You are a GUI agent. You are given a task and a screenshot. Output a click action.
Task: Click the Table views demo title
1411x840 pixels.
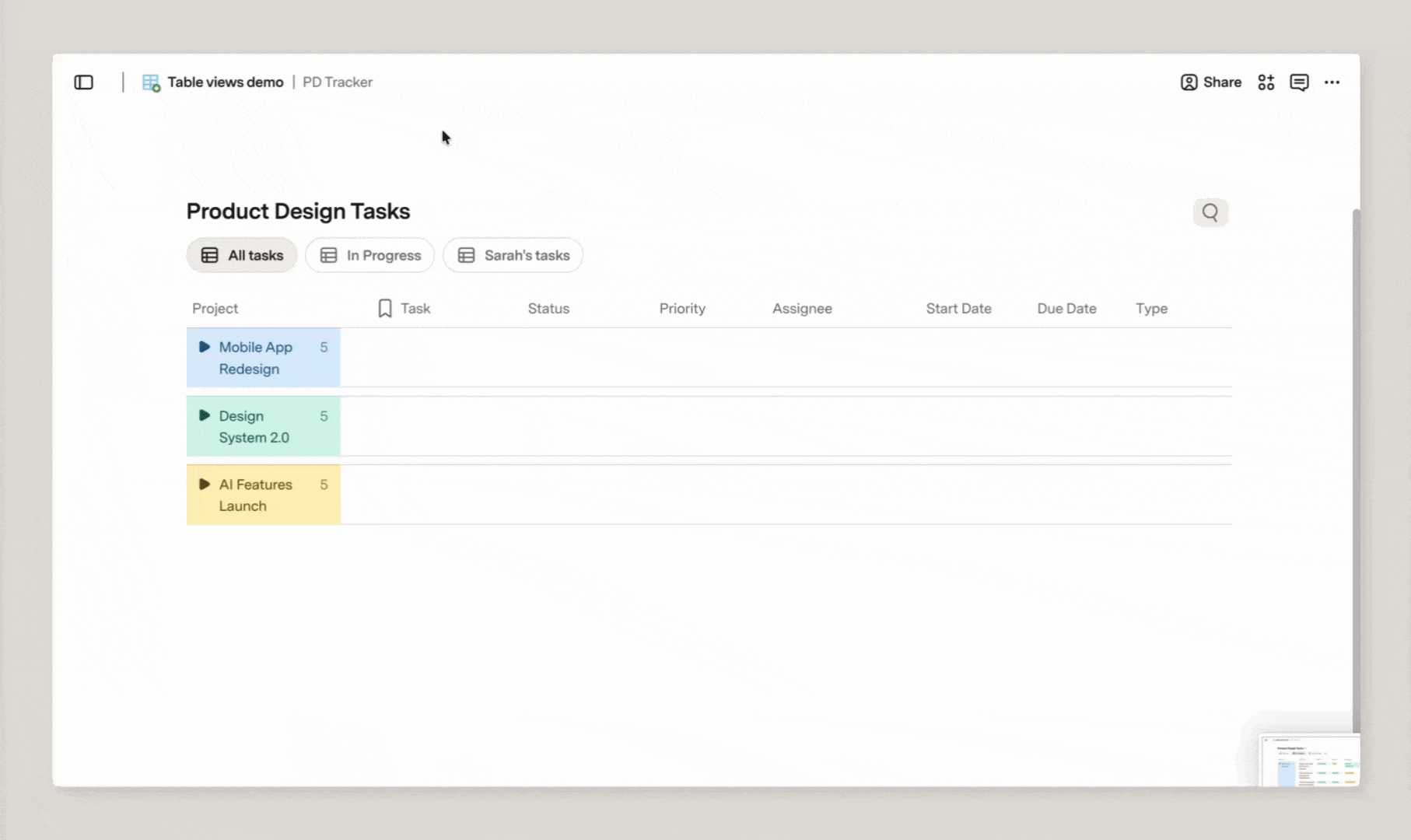226,82
